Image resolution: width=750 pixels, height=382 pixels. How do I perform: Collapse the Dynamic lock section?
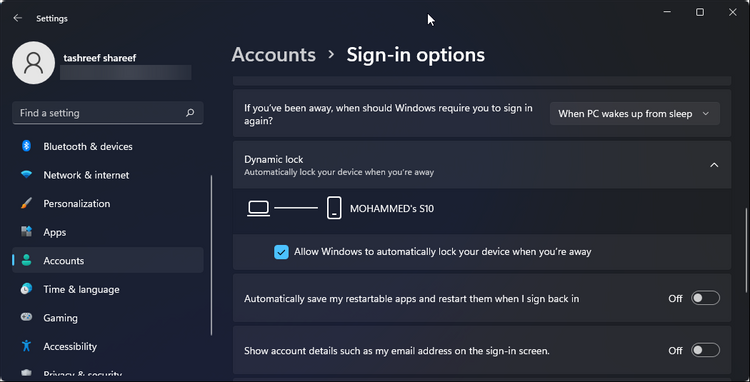(x=714, y=165)
